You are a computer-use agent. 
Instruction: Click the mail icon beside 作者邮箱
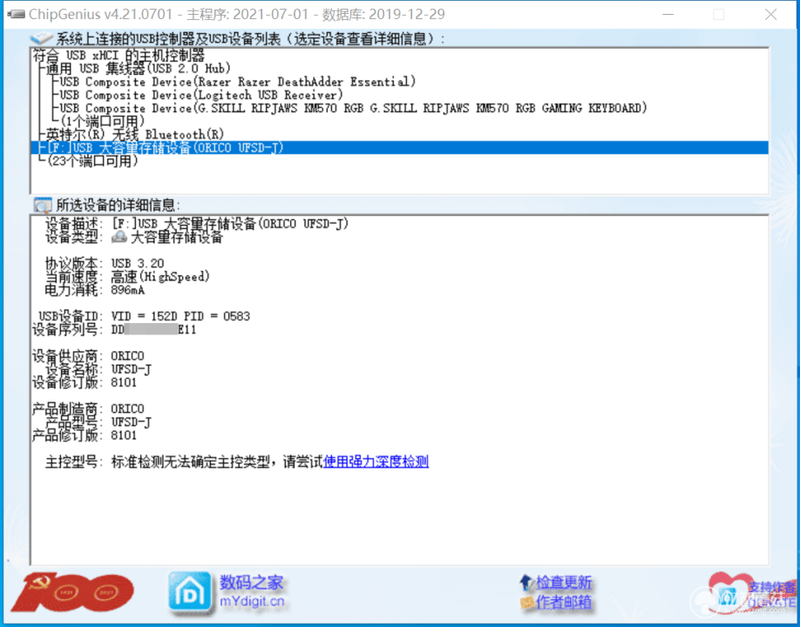coord(527,603)
